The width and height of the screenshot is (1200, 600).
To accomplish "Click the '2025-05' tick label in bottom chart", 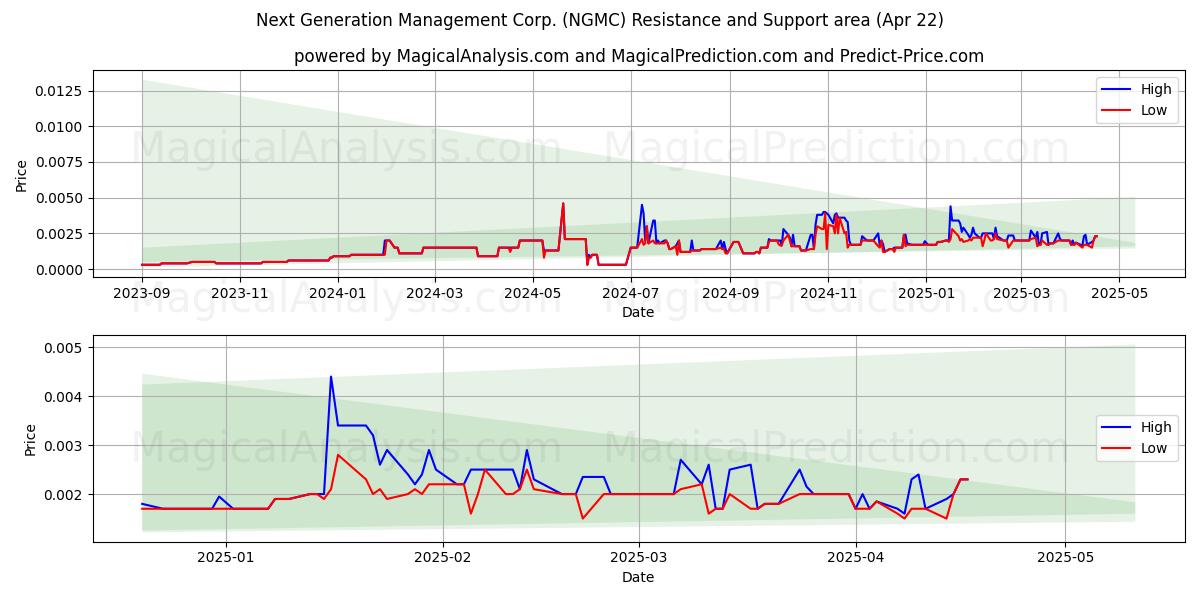I will click(x=1065, y=558).
